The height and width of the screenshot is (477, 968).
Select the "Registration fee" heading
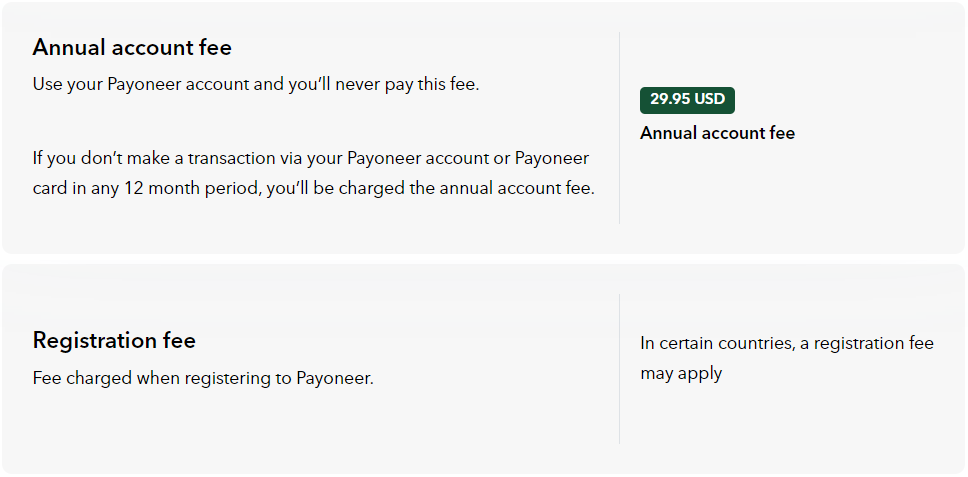click(114, 341)
